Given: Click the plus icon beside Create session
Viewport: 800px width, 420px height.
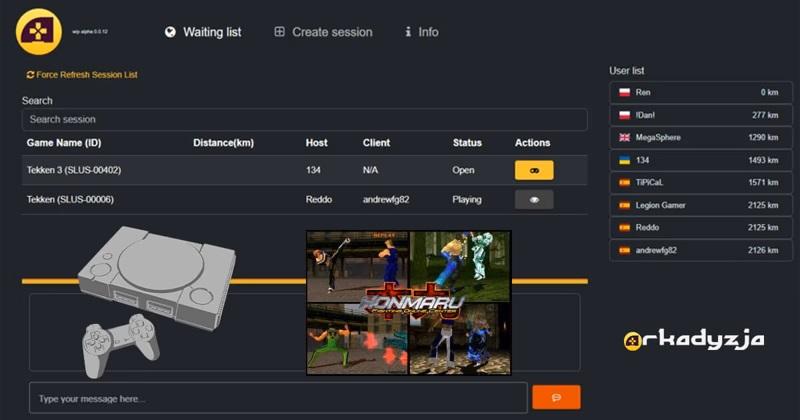Looking at the screenshot, I should (280, 32).
